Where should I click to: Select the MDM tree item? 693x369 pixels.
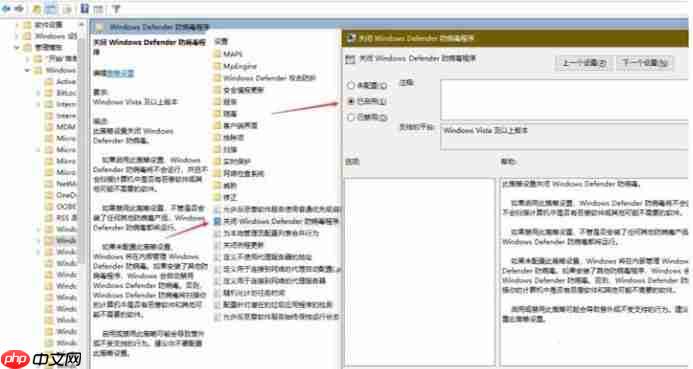[x=66, y=127]
